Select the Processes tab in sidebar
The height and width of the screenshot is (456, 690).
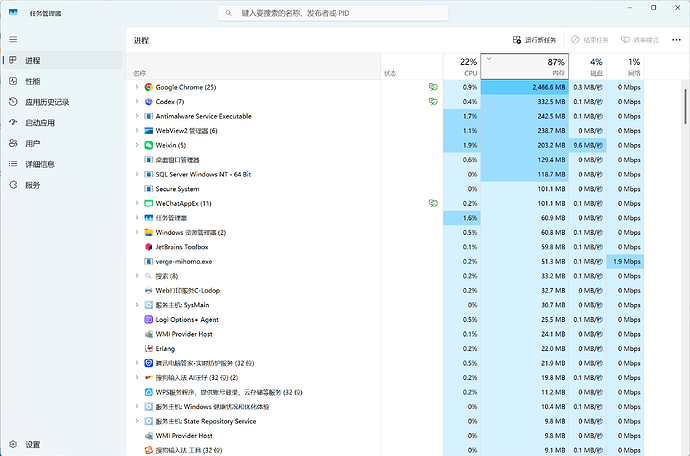point(62,60)
